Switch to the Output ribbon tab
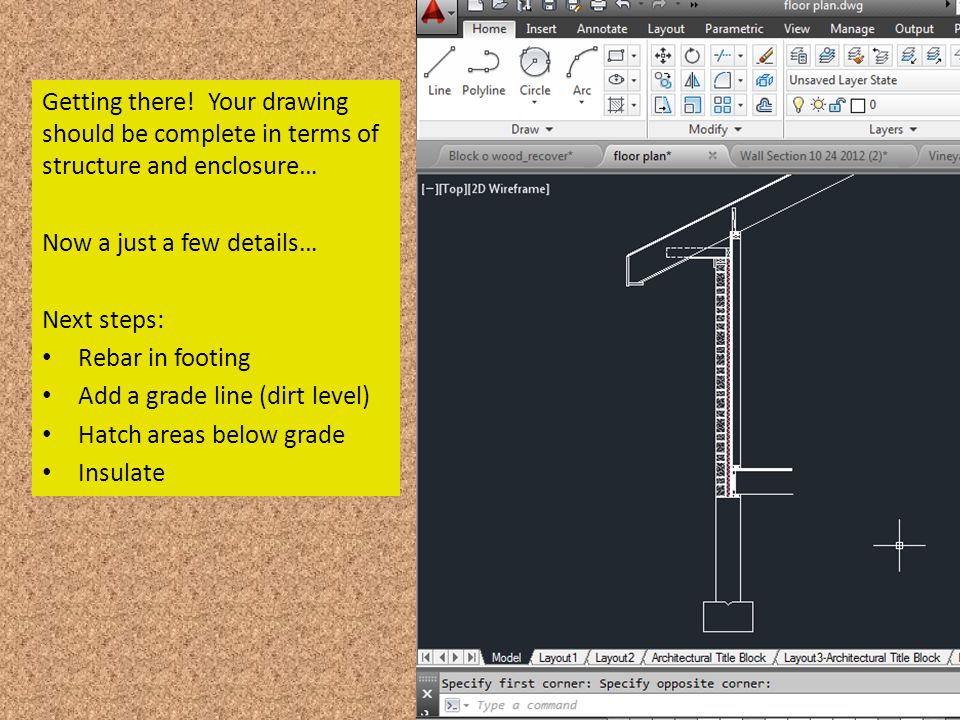960x720 pixels. pos(914,29)
